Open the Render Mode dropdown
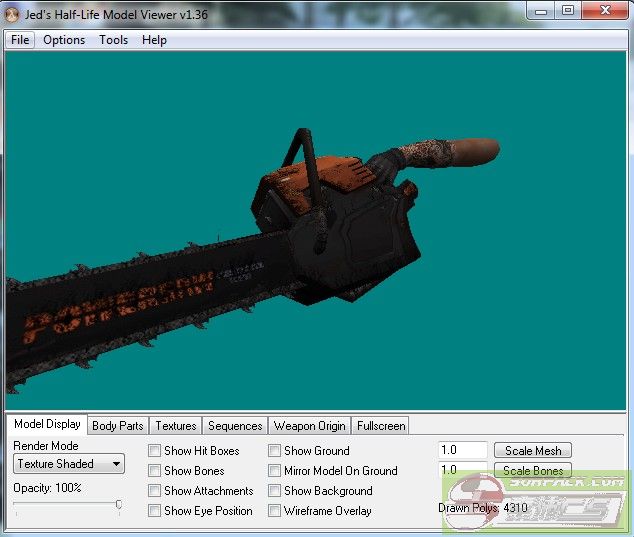634x537 pixels. (x=69, y=464)
